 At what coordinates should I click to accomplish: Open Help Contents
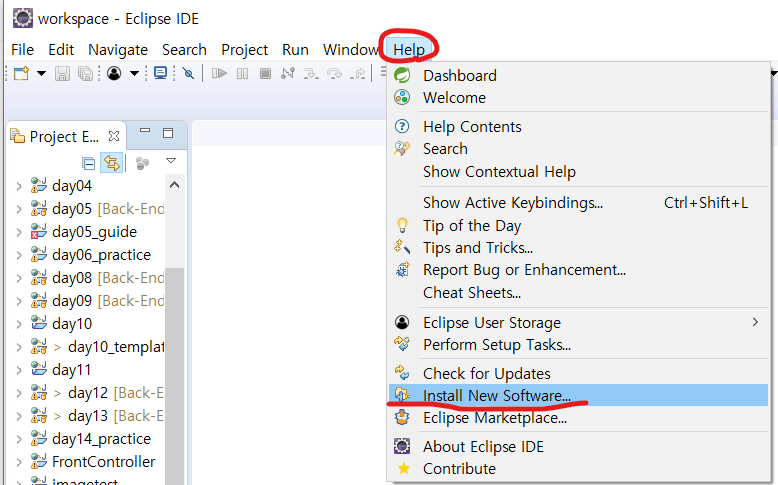pos(578,127)
